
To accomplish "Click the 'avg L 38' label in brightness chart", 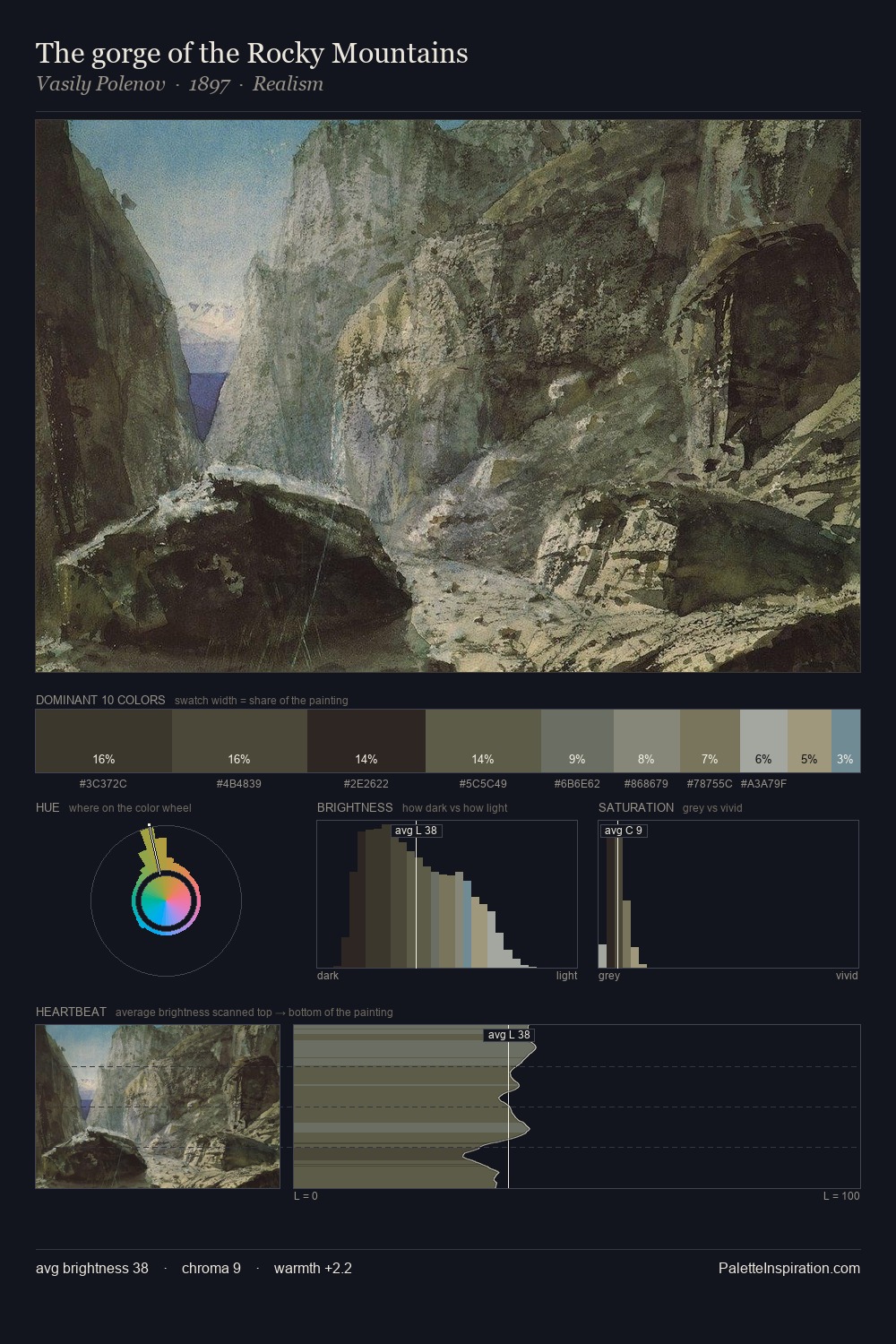I will pyautogui.click(x=417, y=831).
